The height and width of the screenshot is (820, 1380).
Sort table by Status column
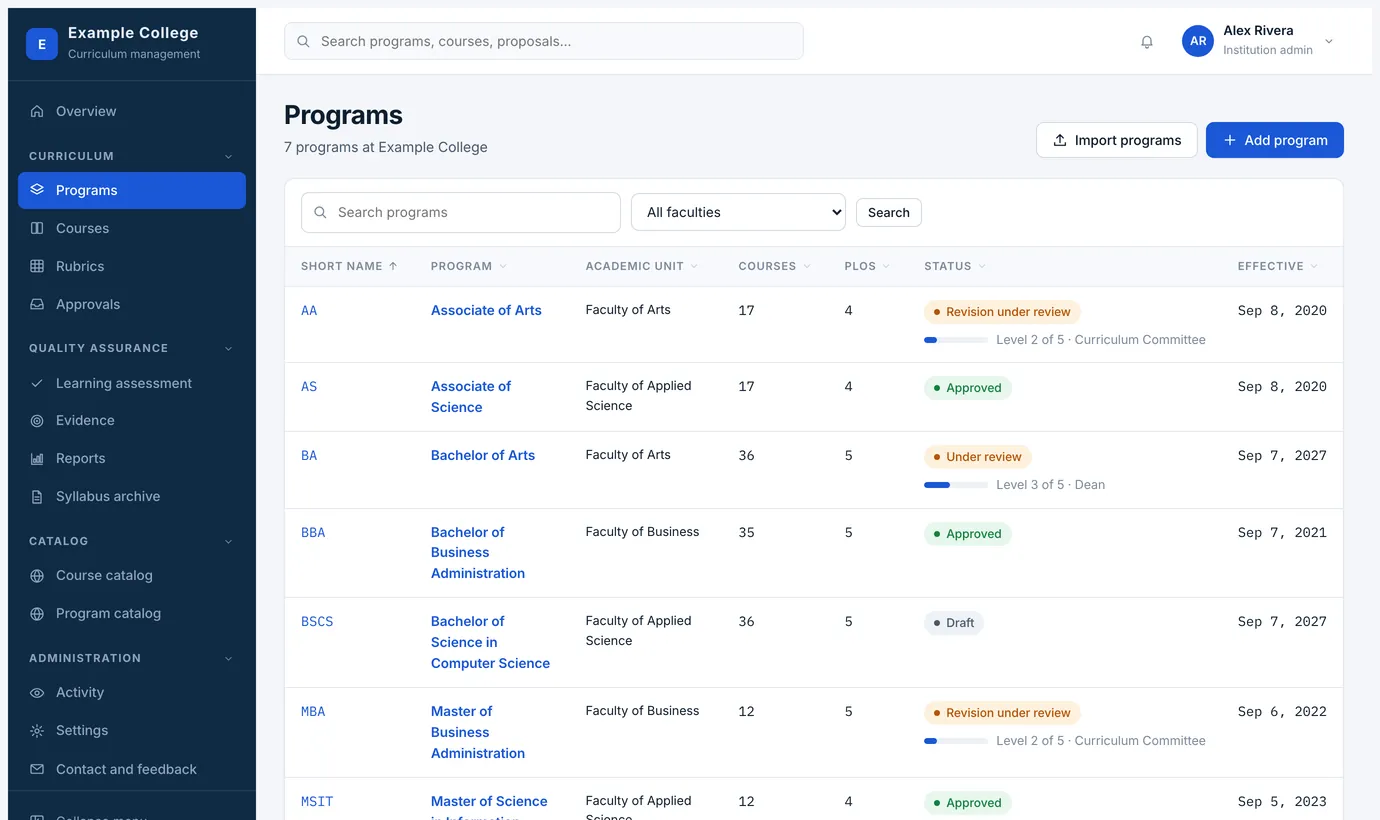[x=955, y=266]
